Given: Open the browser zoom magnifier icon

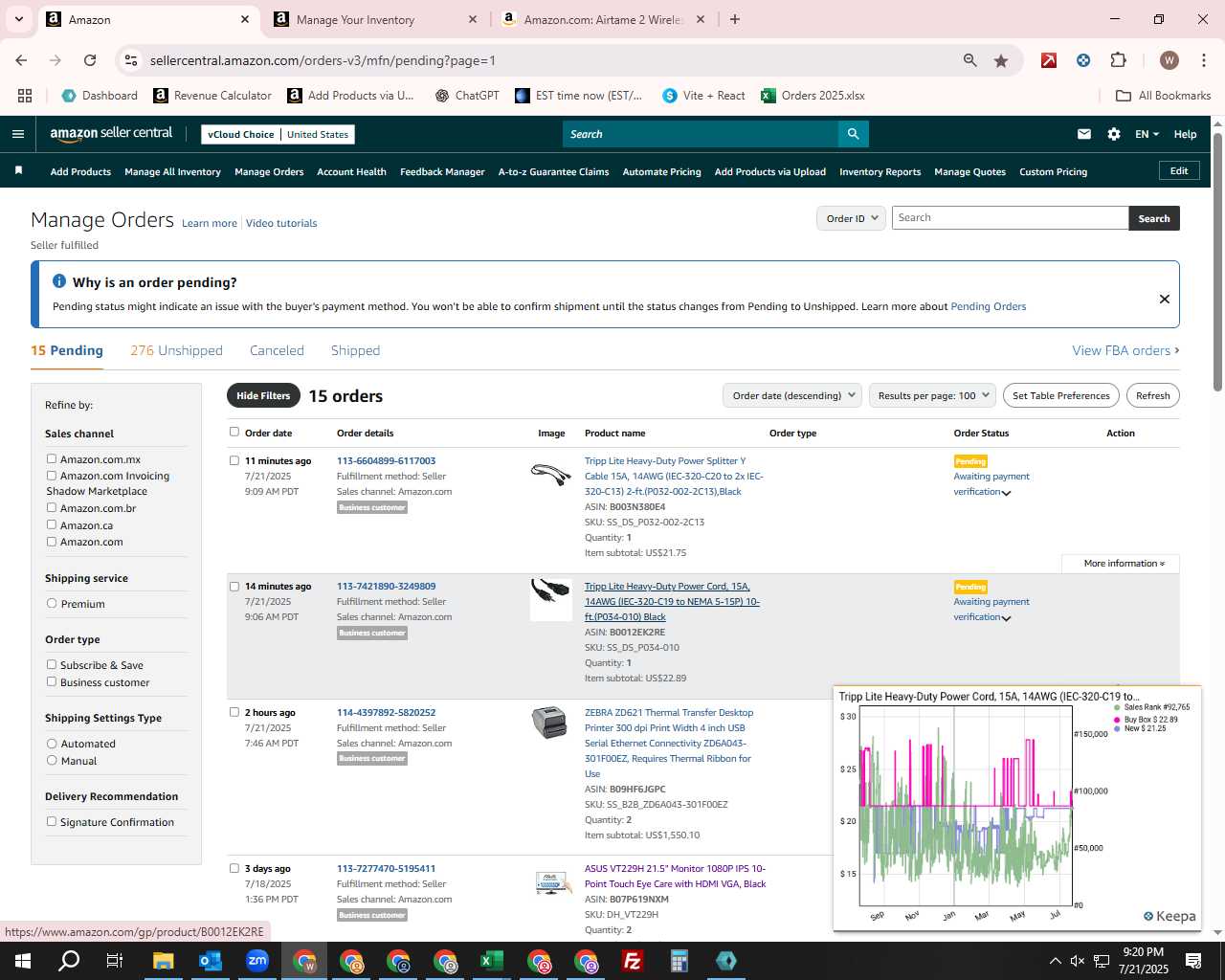Looking at the screenshot, I should (970, 60).
